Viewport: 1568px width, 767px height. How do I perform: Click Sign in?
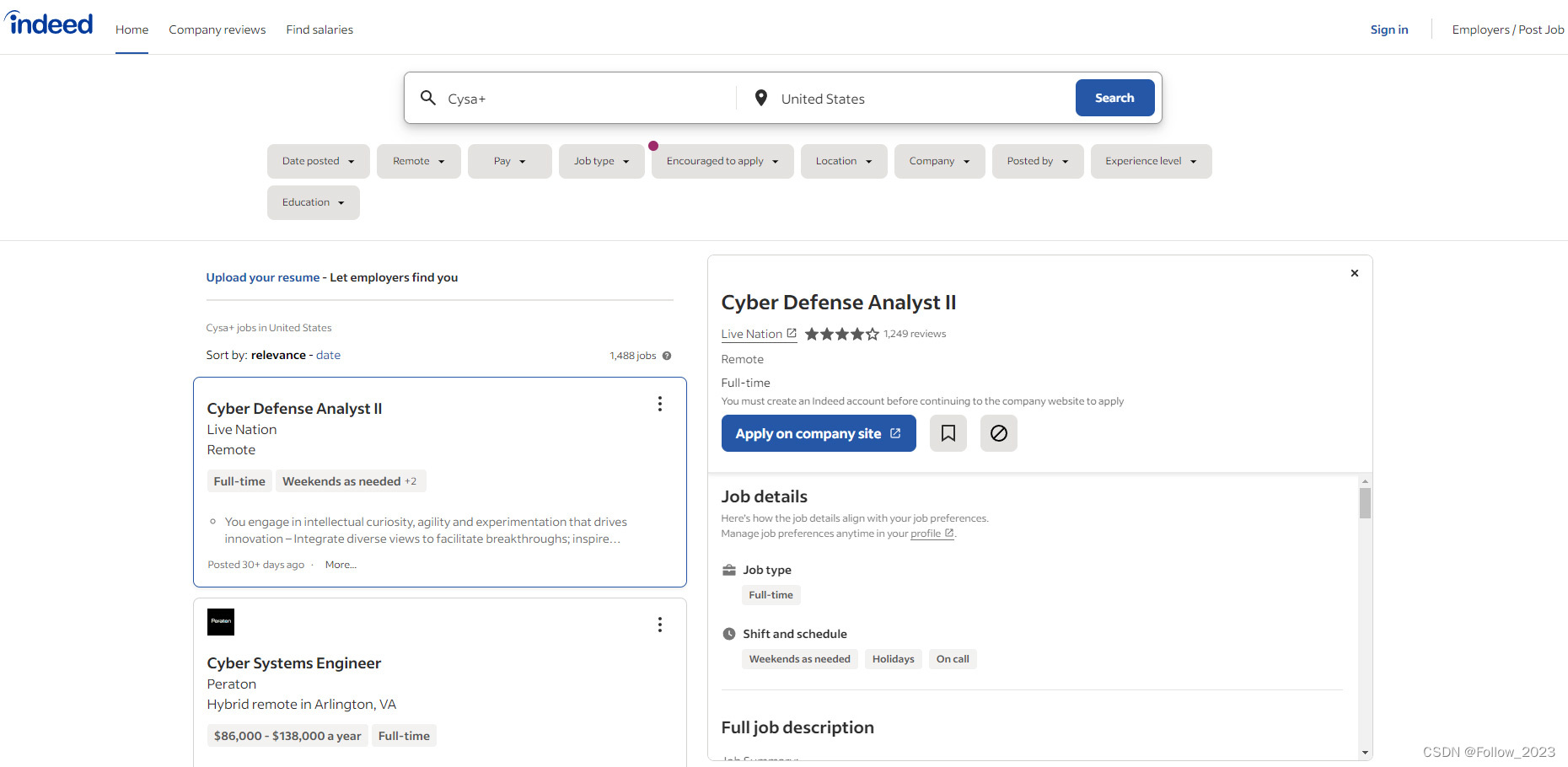1389,29
